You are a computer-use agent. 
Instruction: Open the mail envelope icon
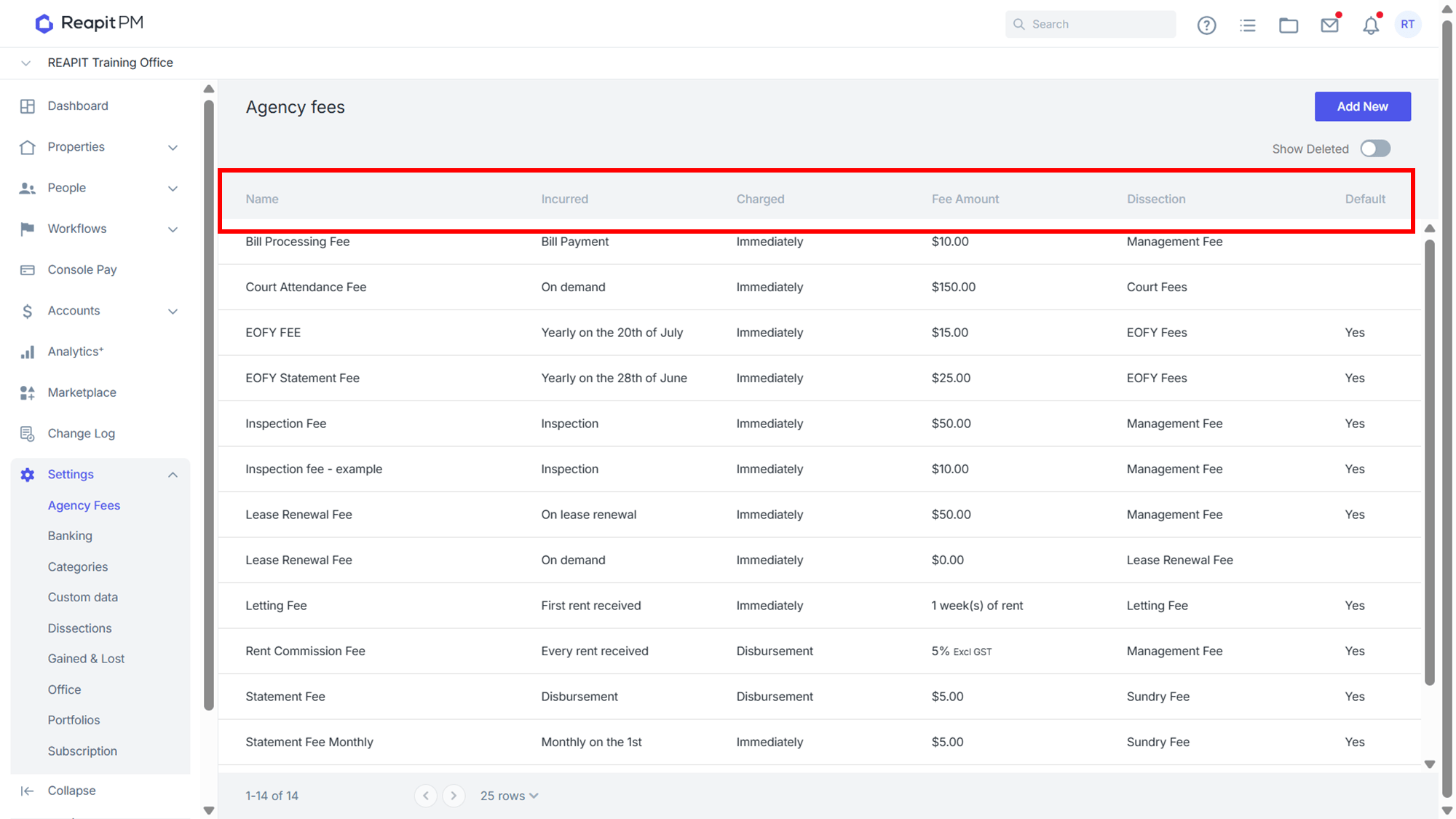coord(1329,25)
